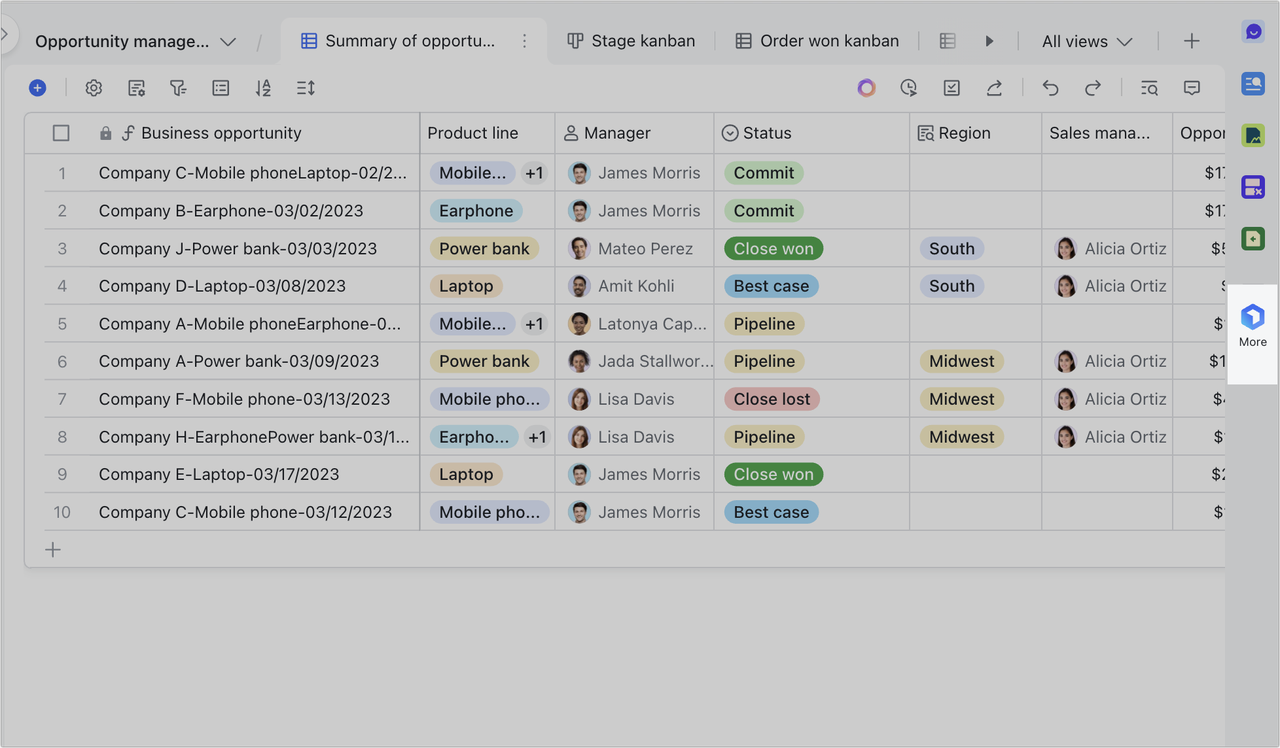This screenshot has width=1280, height=748.
Task: Add a new record with the blue plus button
Action: click(38, 88)
